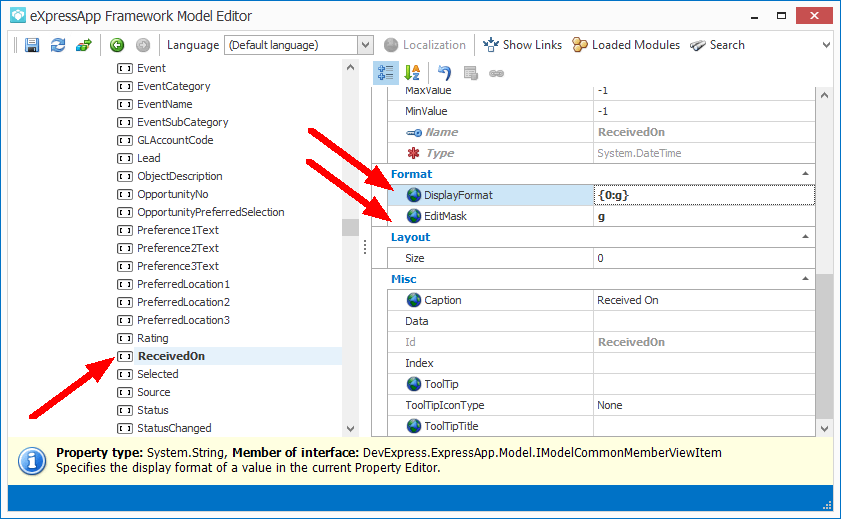Click the reset property undo icon
841x519 pixels.
pyautogui.click(x=444, y=73)
